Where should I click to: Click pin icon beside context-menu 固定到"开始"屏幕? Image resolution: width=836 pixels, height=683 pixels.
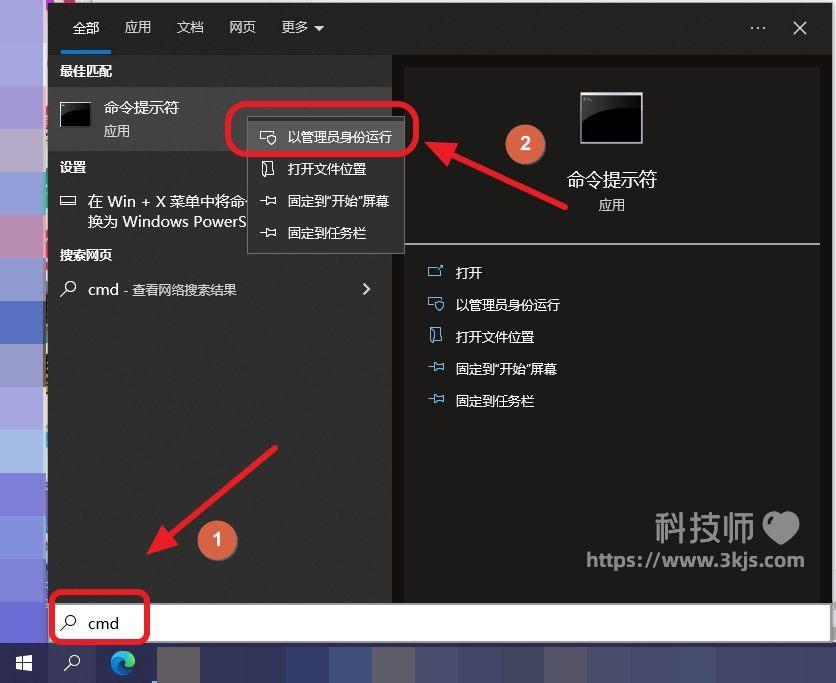(x=268, y=201)
